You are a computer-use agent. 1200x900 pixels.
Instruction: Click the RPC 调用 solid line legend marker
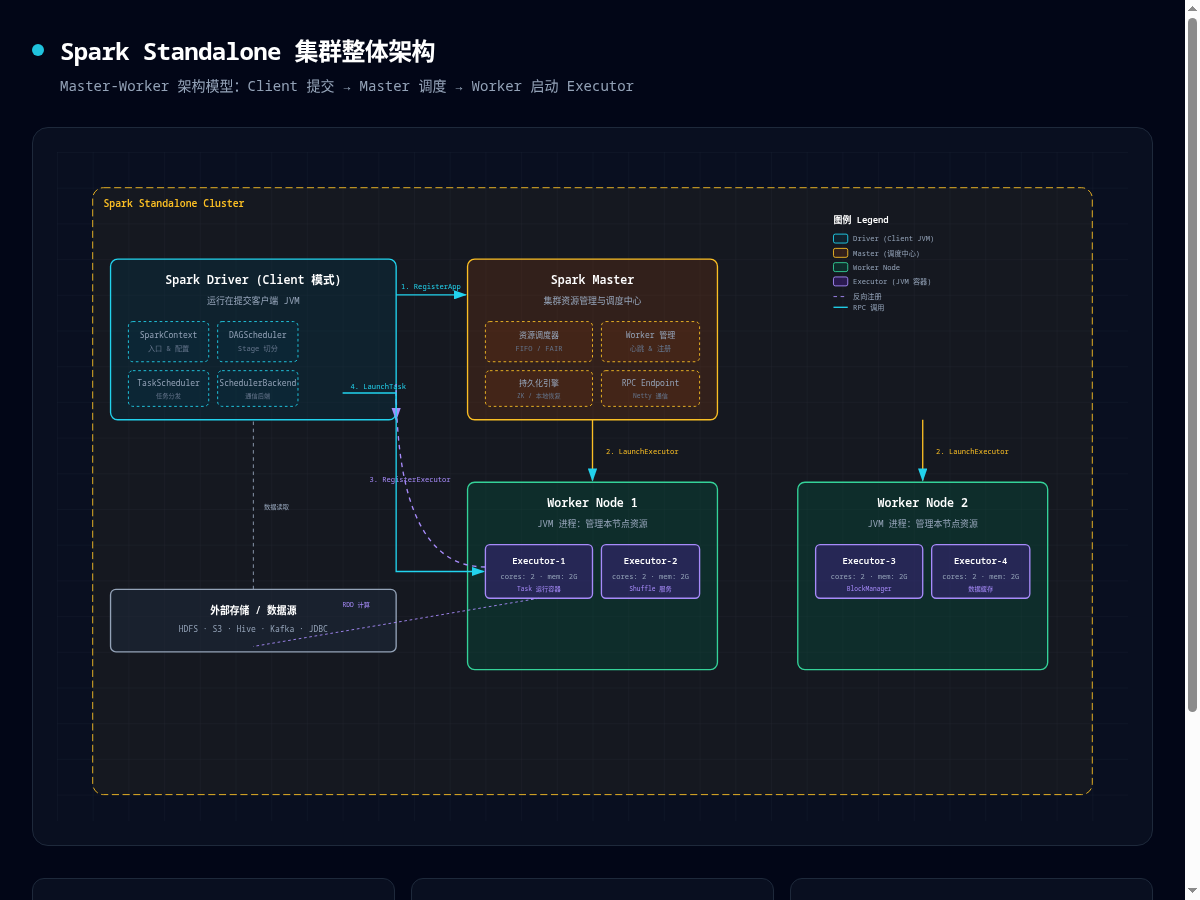click(840, 307)
